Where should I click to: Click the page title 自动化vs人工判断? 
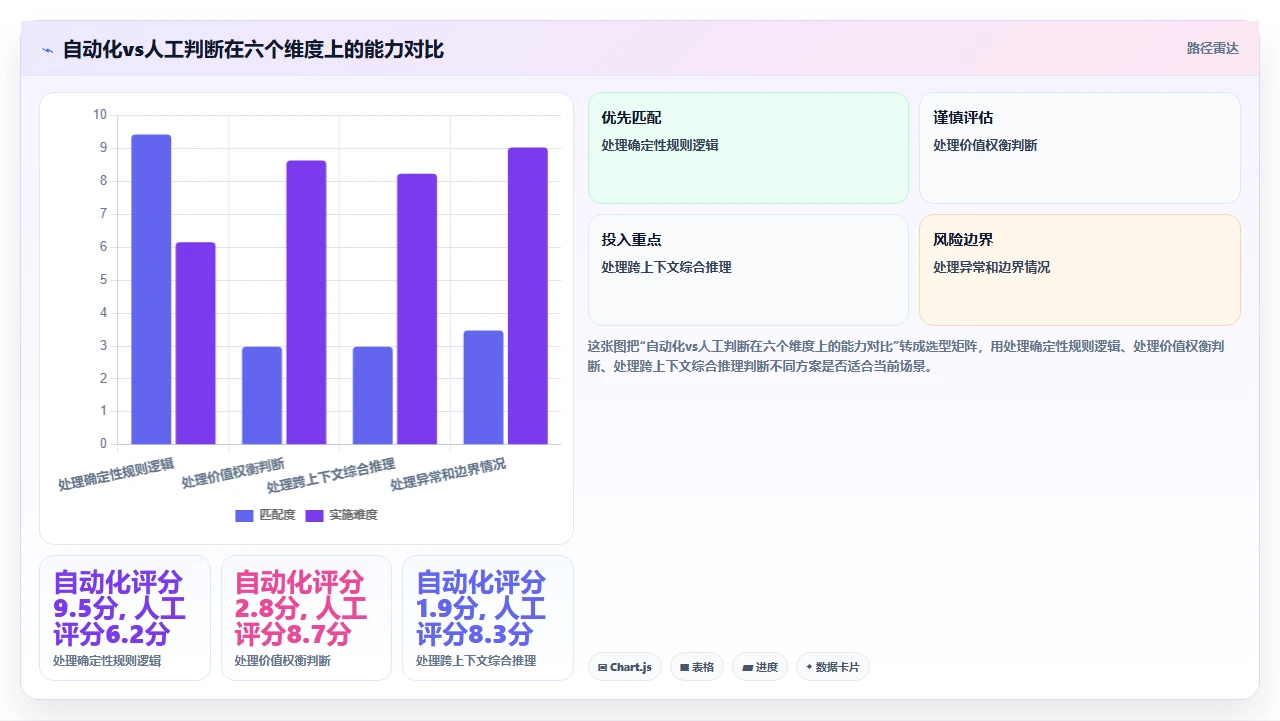(253, 50)
